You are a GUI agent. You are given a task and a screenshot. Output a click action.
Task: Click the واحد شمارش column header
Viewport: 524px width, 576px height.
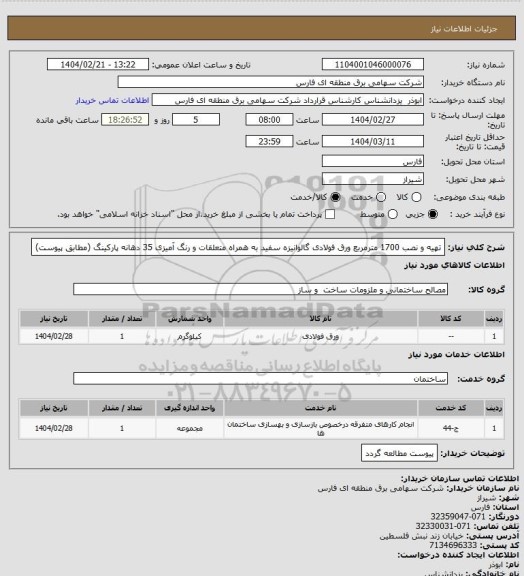coord(190,318)
